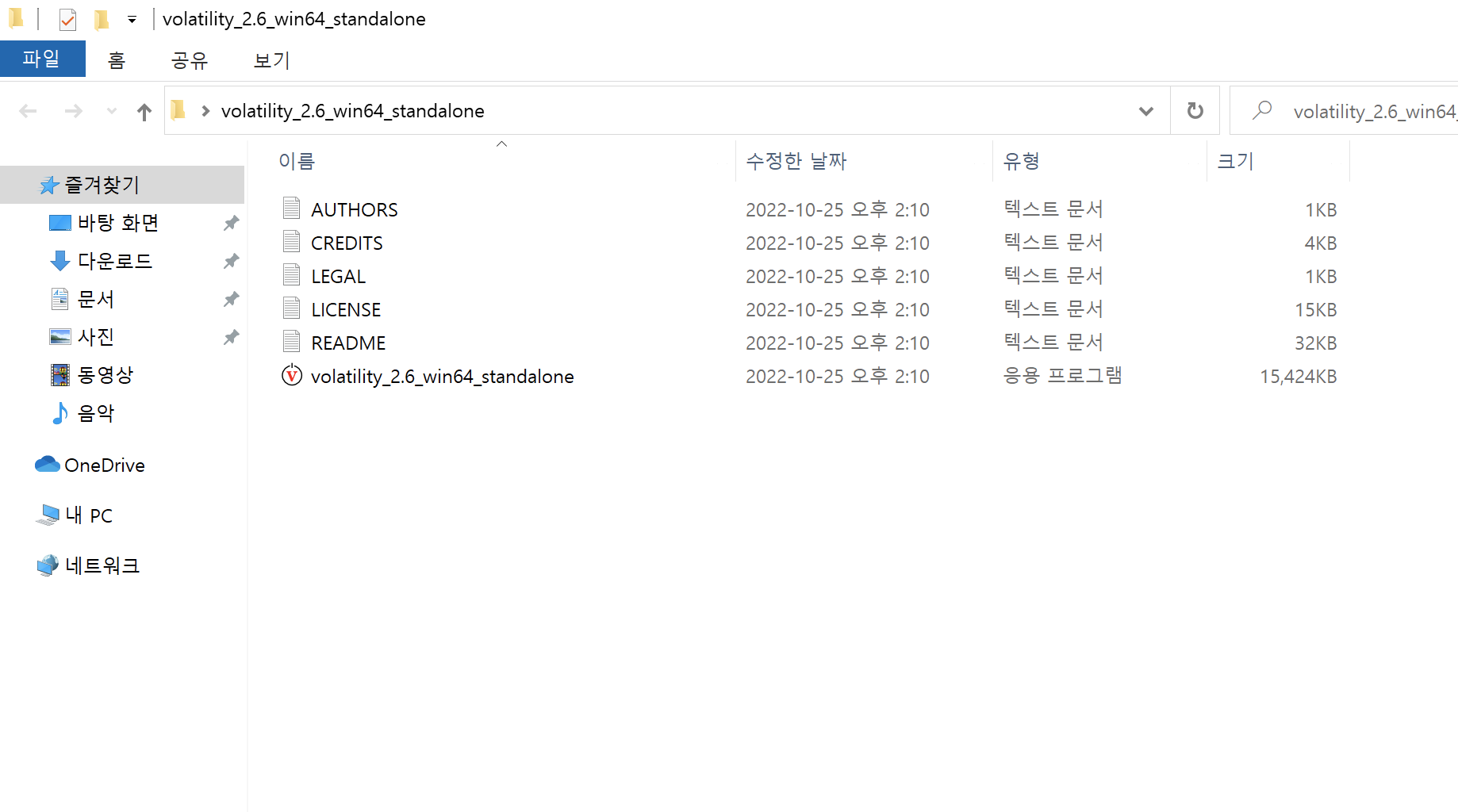Click the OneDrive cloud icon
This screenshot has height=812, width=1458.
[48, 464]
